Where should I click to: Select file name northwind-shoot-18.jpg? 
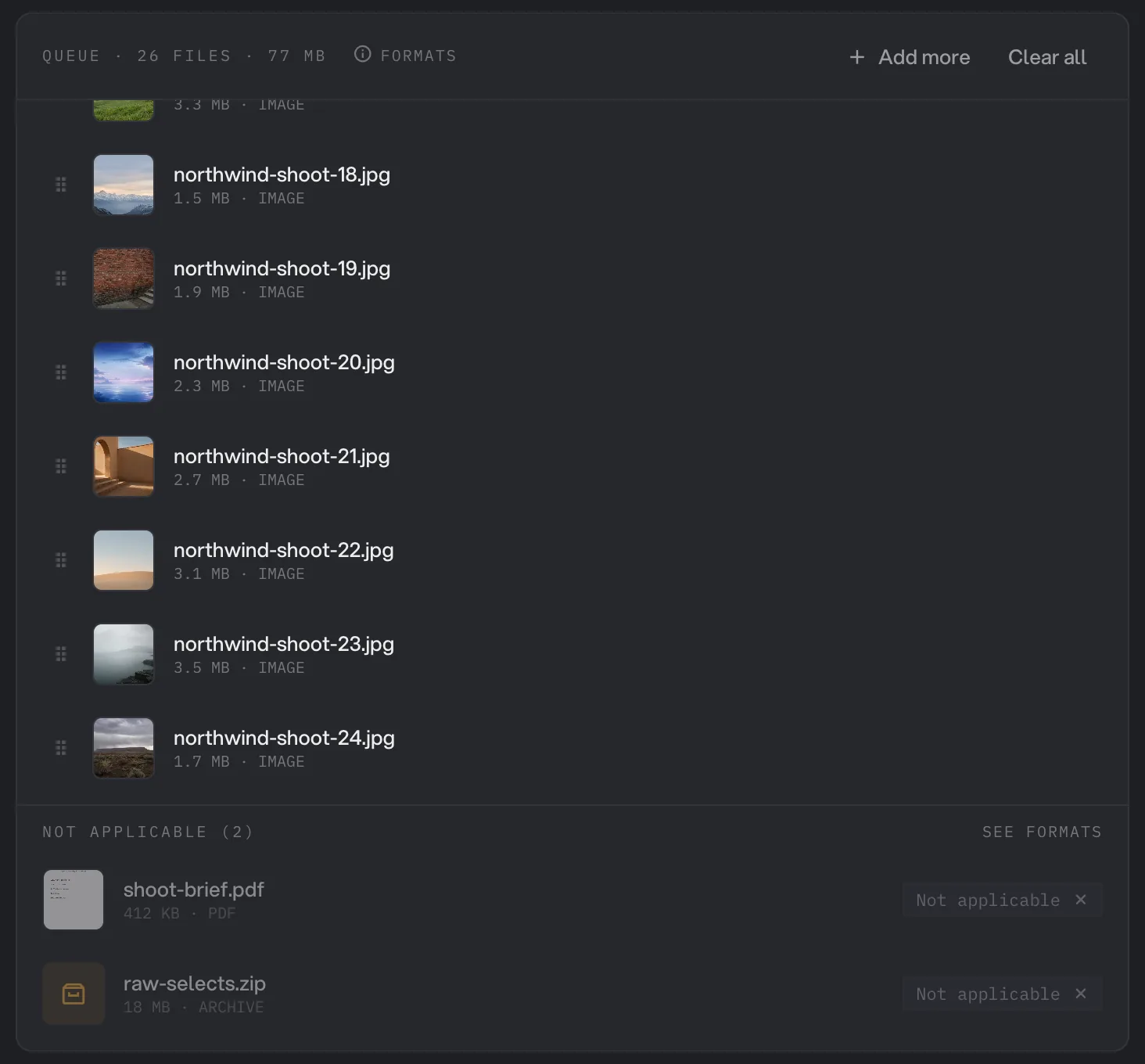282,174
